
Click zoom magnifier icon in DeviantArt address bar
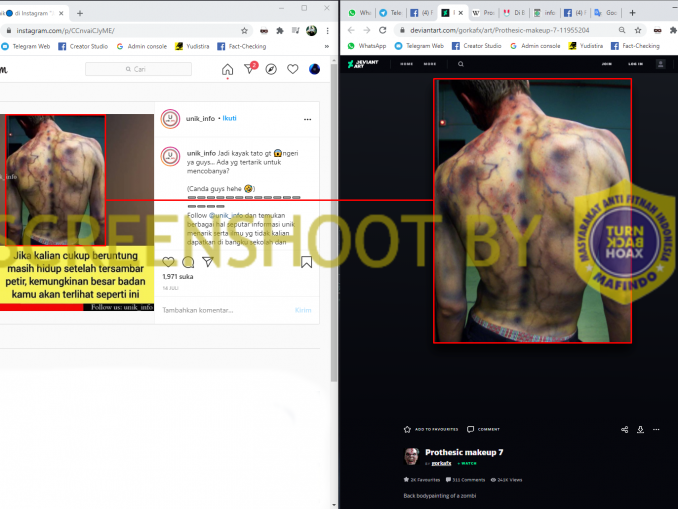click(622, 30)
